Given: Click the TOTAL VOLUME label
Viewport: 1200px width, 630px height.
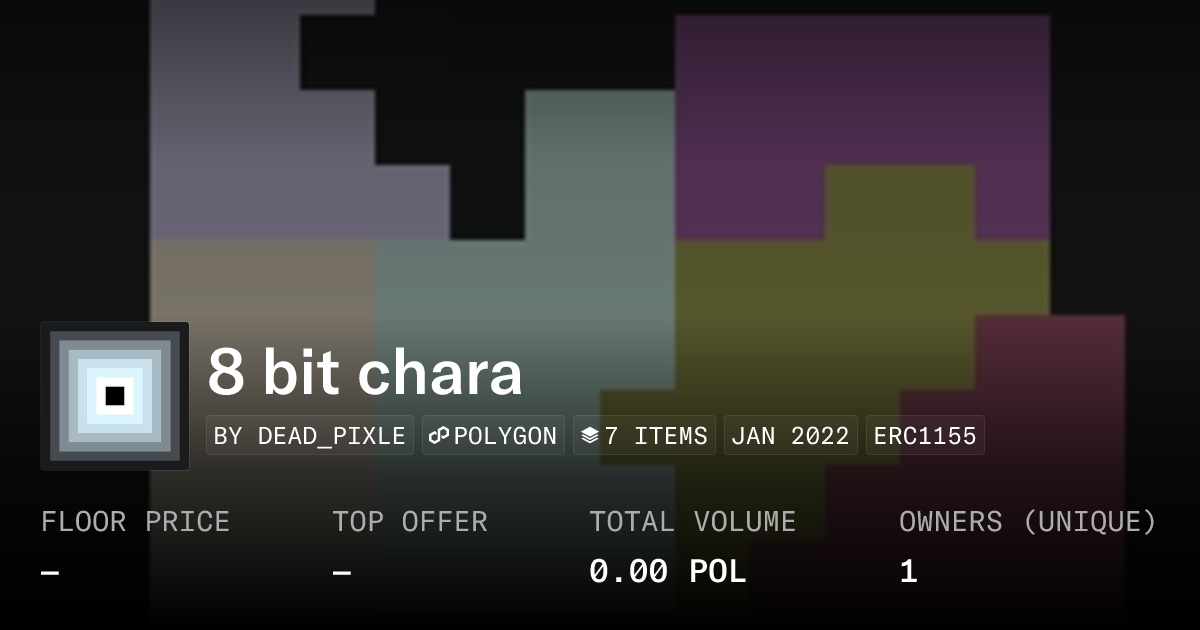Looking at the screenshot, I should 692,522.
